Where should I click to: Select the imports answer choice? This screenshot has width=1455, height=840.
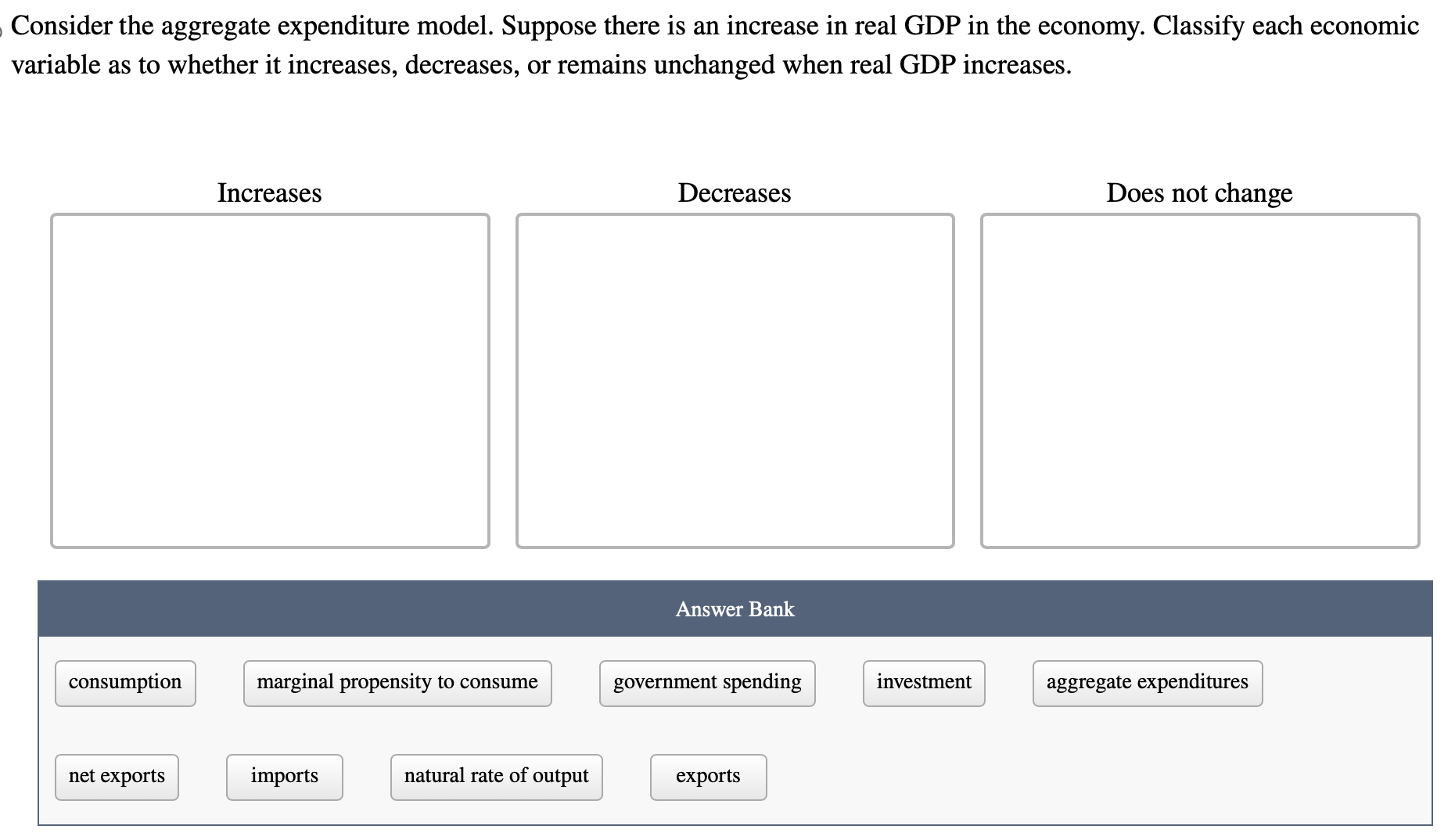pyautogui.click(x=284, y=776)
